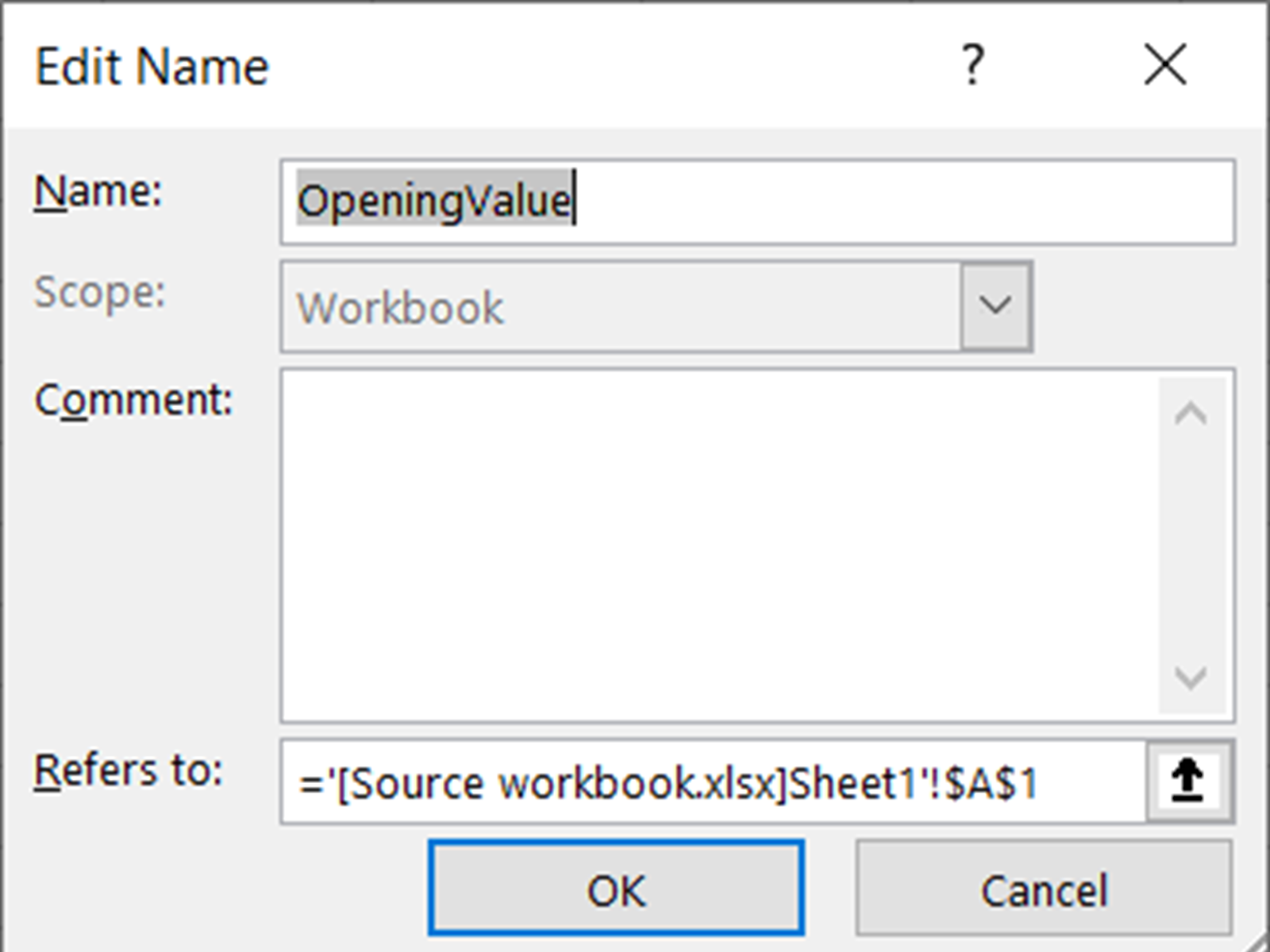Image resolution: width=1270 pixels, height=952 pixels.
Task: Click inside the Name text field
Action: [x=873, y=202]
